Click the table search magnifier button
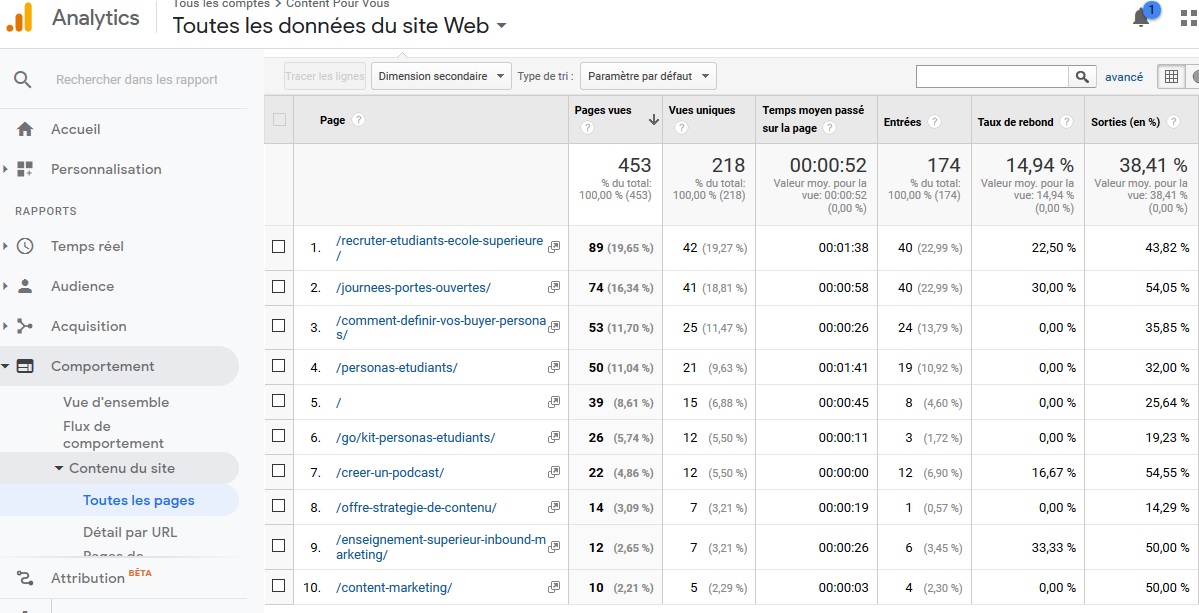Viewport: 1199px width, 613px height. (x=1082, y=76)
